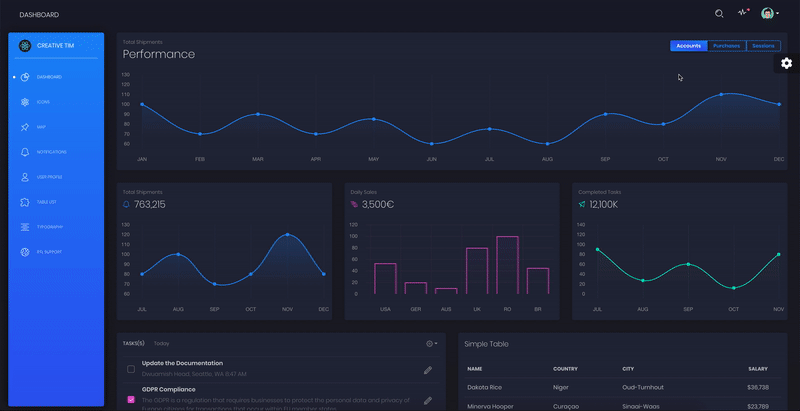Click the '$36,738' salary cell

(758, 388)
